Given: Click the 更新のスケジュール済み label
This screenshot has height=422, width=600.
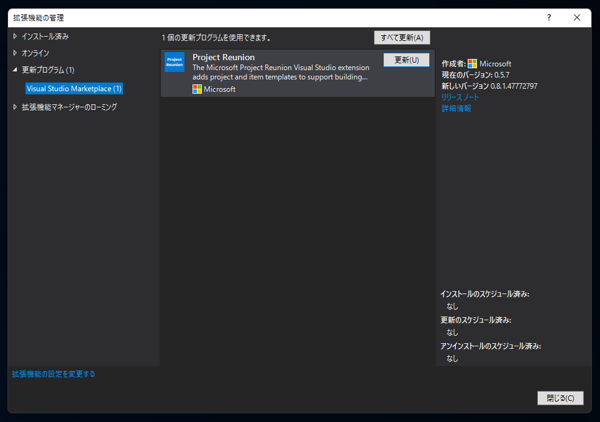Looking at the screenshot, I should coord(476,320).
